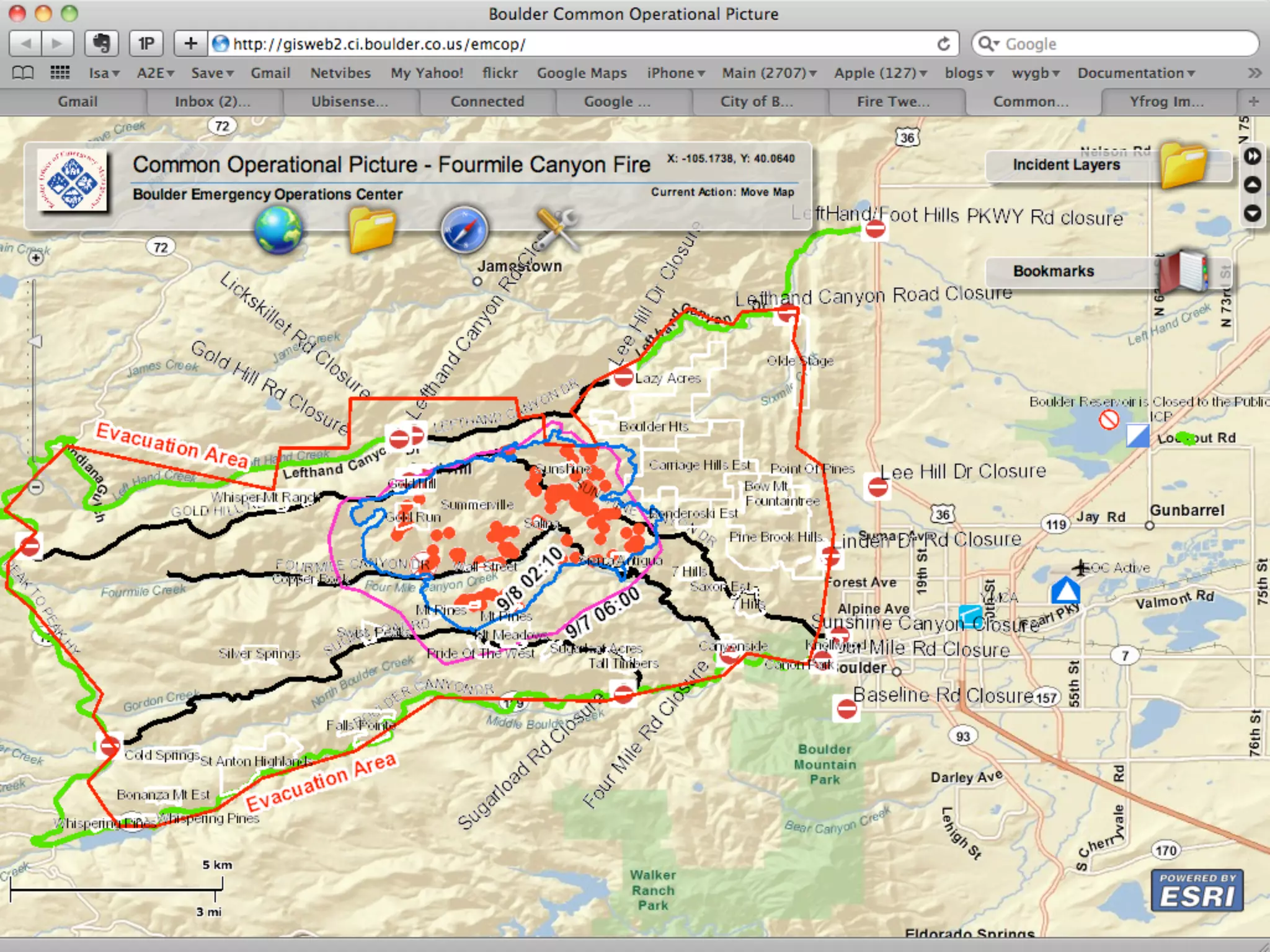1270x952 pixels.
Task: Click the globe basemap icon
Action: 278,229
